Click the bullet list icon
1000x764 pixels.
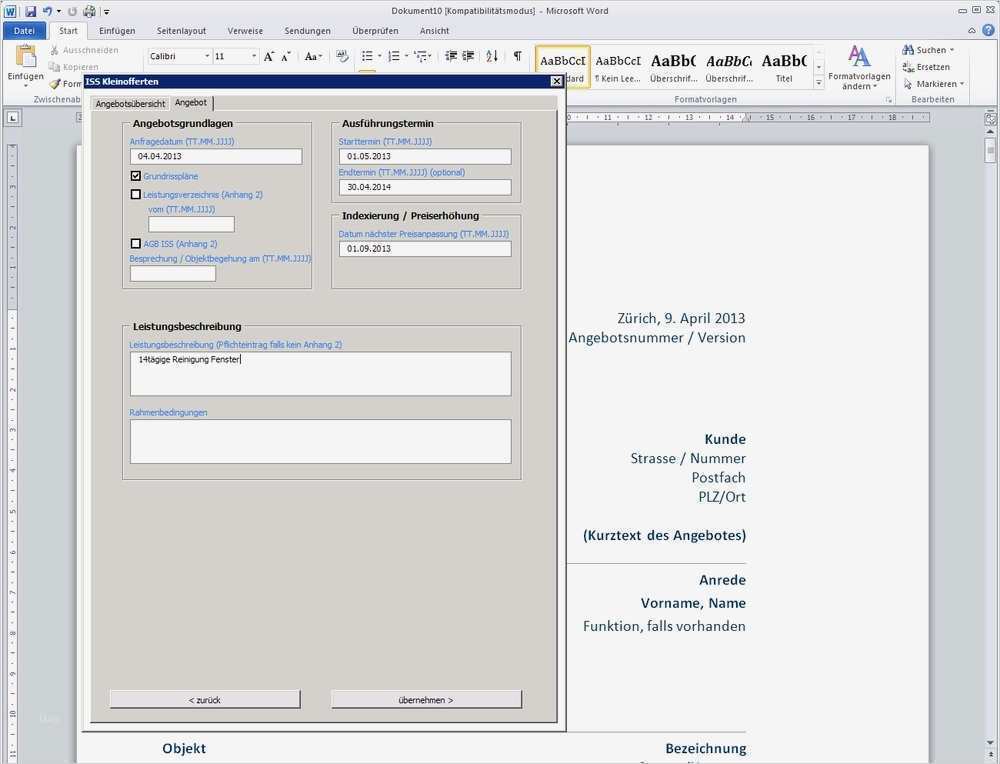pyautogui.click(x=367, y=57)
